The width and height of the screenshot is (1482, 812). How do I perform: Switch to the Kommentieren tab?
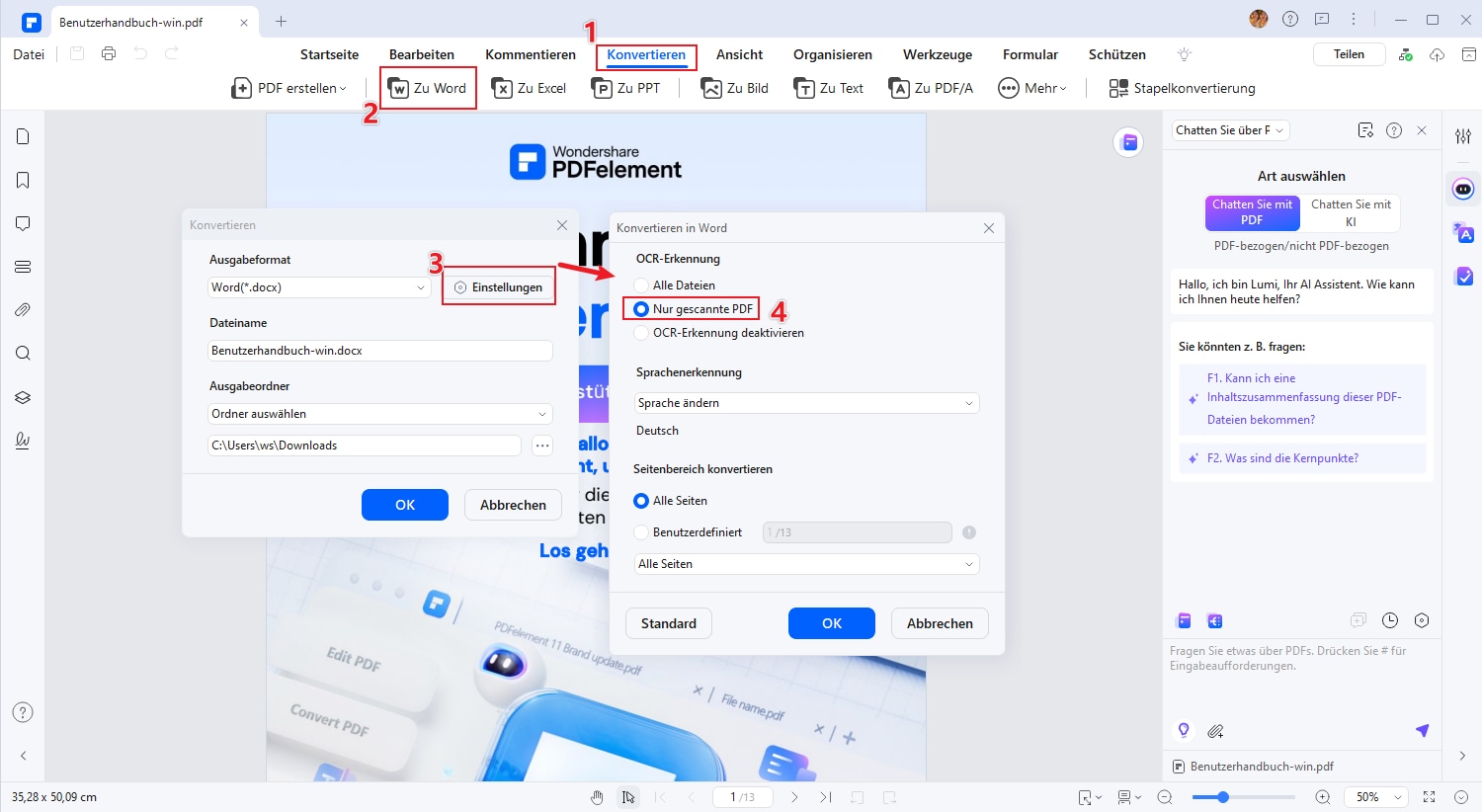531,54
